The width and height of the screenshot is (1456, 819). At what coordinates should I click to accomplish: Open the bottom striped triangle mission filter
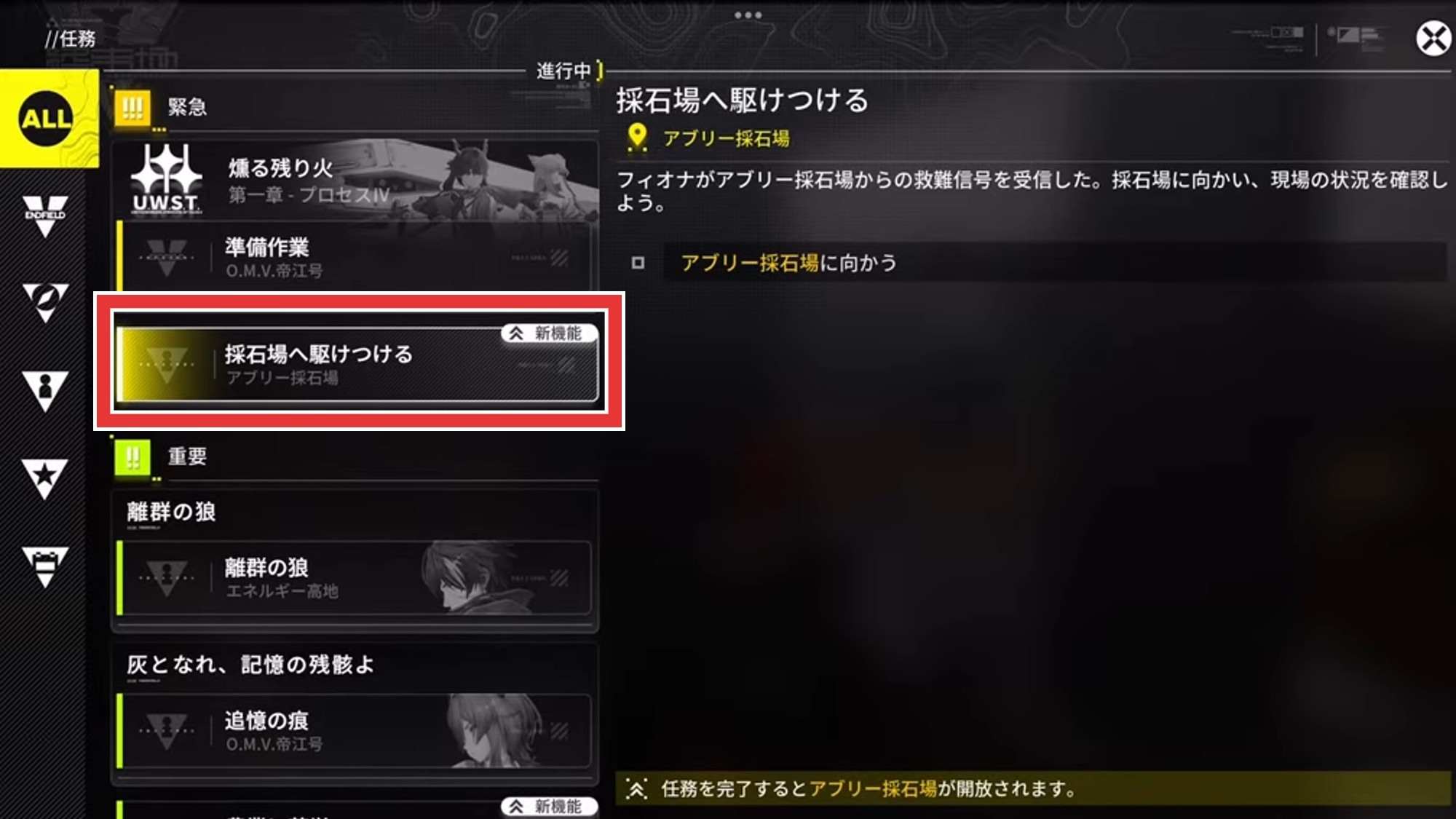pyautogui.click(x=45, y=566)
